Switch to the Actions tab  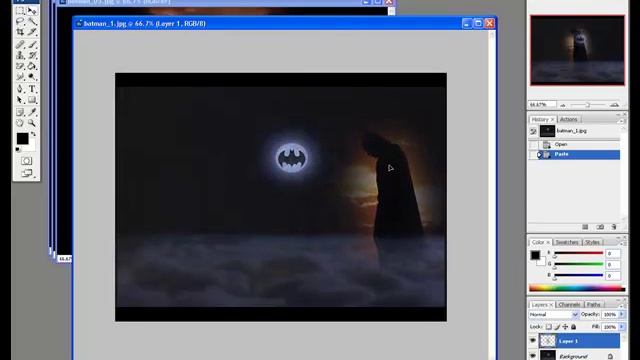(569, 119)
